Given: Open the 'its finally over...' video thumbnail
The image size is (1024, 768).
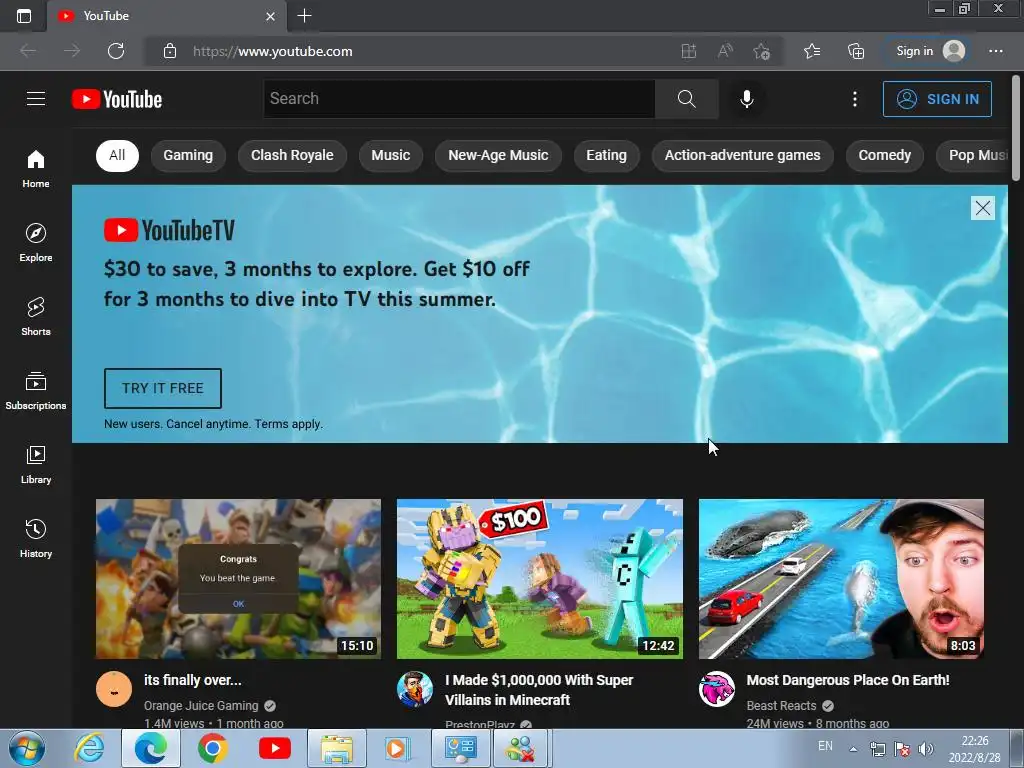Looking at the screenshot, I should (238, 579).
